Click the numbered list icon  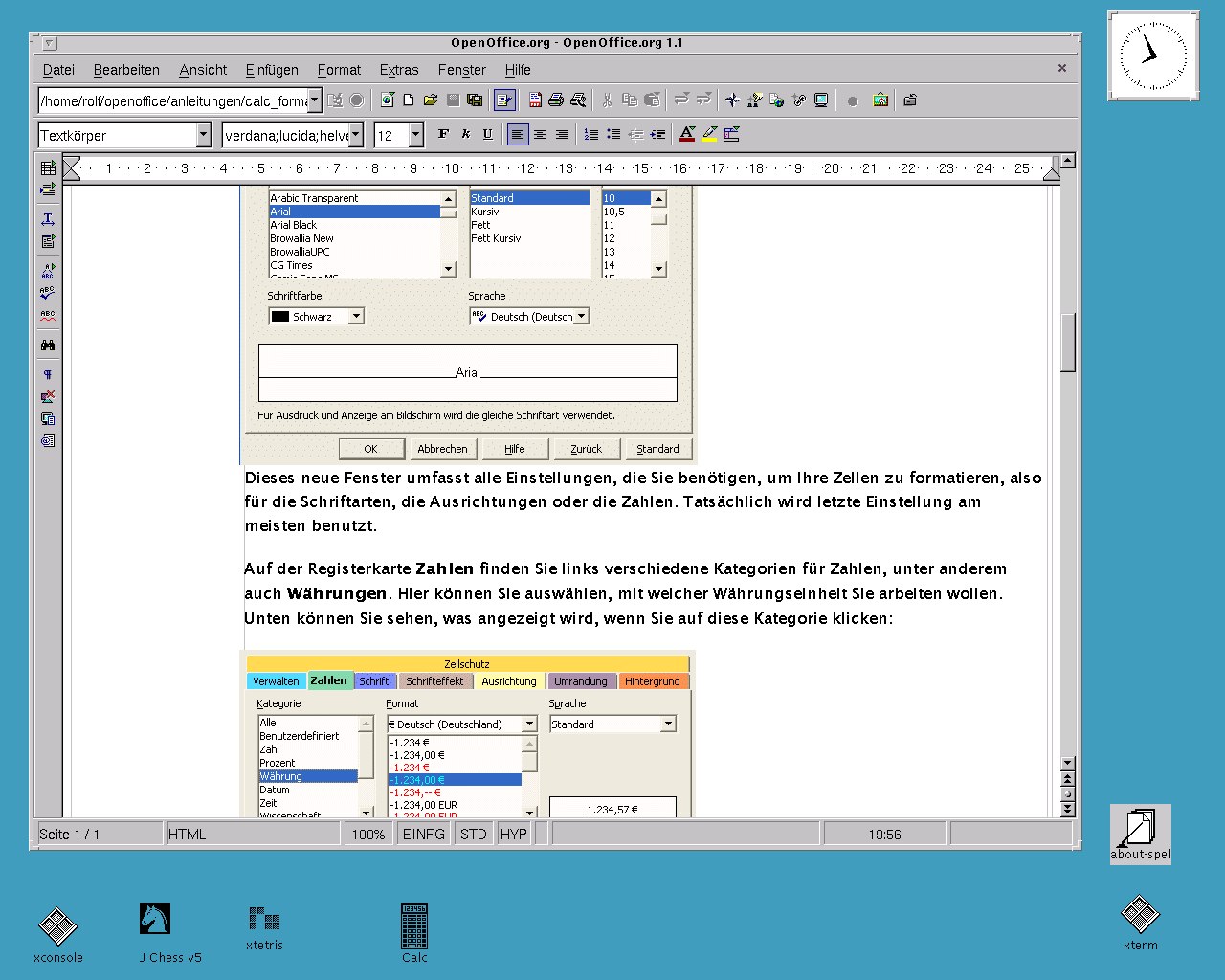[591, 135]
